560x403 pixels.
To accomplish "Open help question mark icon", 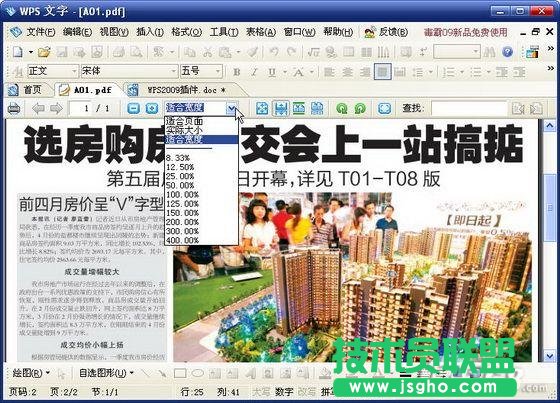I will point(507,52).
